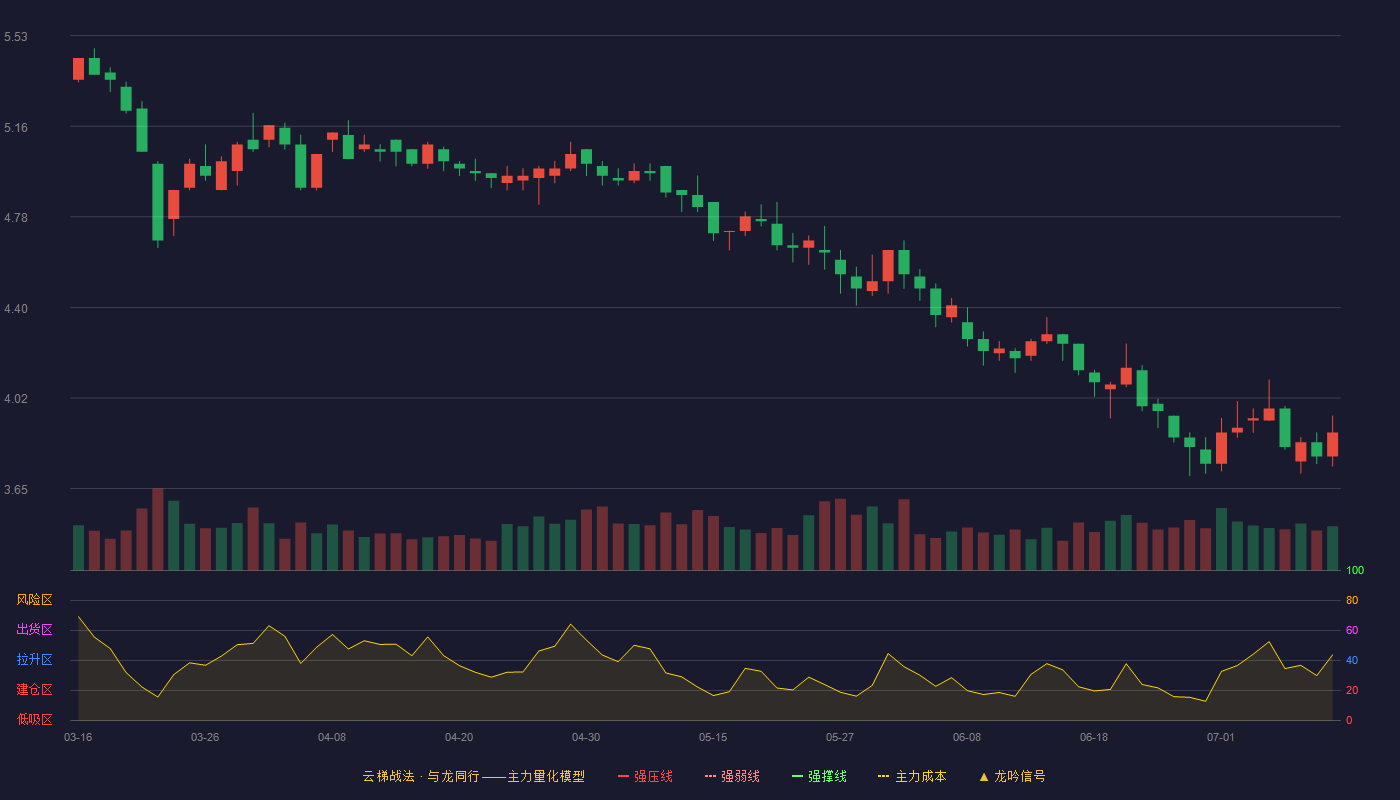
Task: Select the tallest volume bar near 03-22
Action: 158,529
